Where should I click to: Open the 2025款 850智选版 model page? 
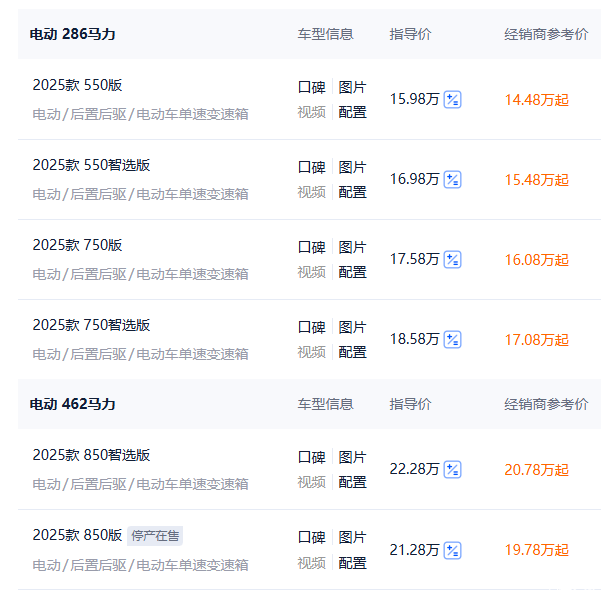[91, 455]
